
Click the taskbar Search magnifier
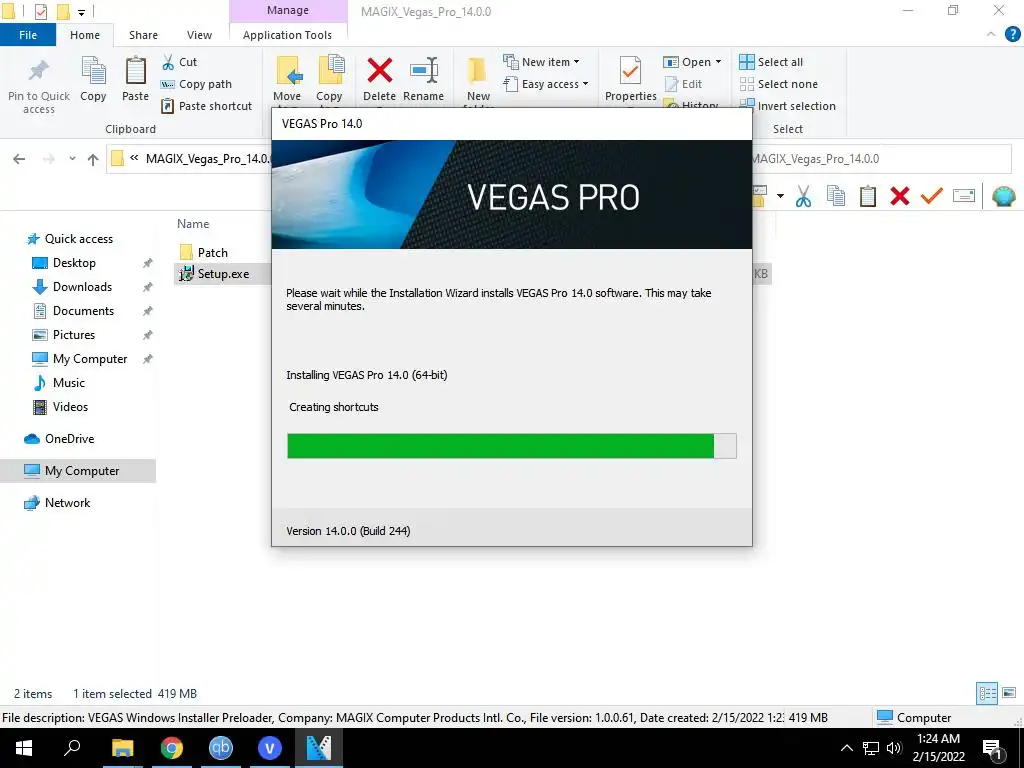click(72, 748)
